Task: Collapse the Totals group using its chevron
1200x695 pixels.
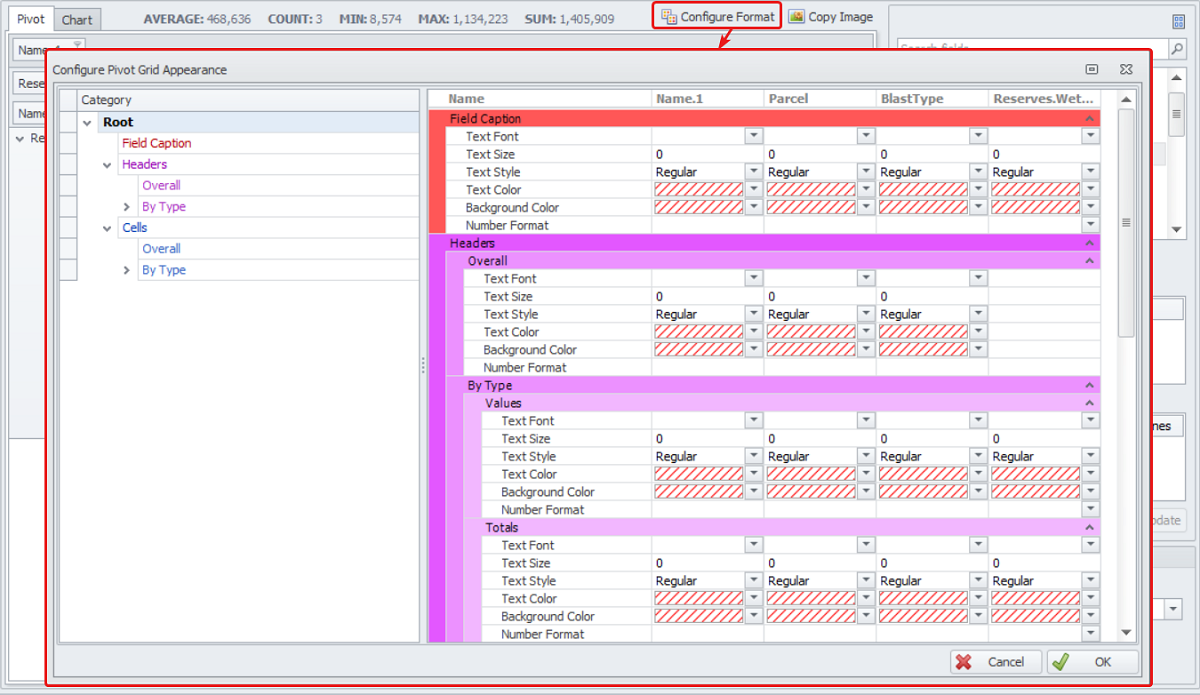Action: point(1089,527)
